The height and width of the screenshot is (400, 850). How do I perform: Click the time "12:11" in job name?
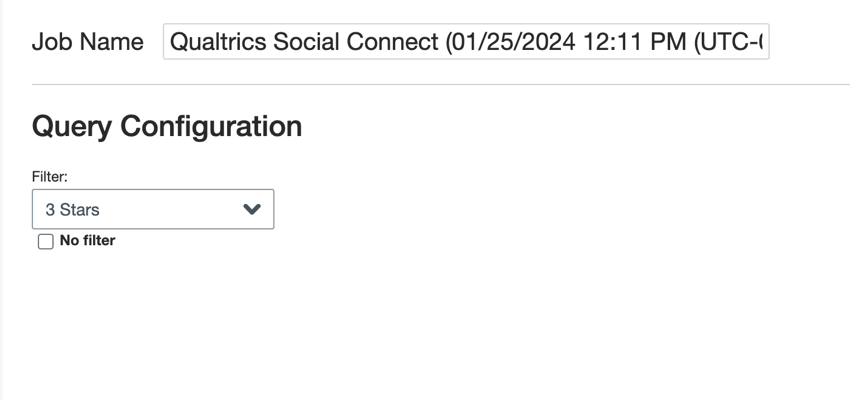[x=612, y=42]
